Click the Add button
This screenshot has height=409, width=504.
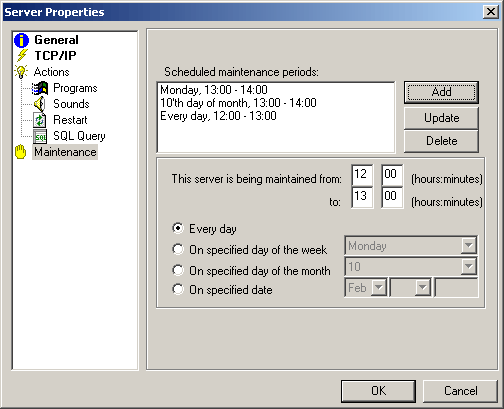[x=441, y=92]
